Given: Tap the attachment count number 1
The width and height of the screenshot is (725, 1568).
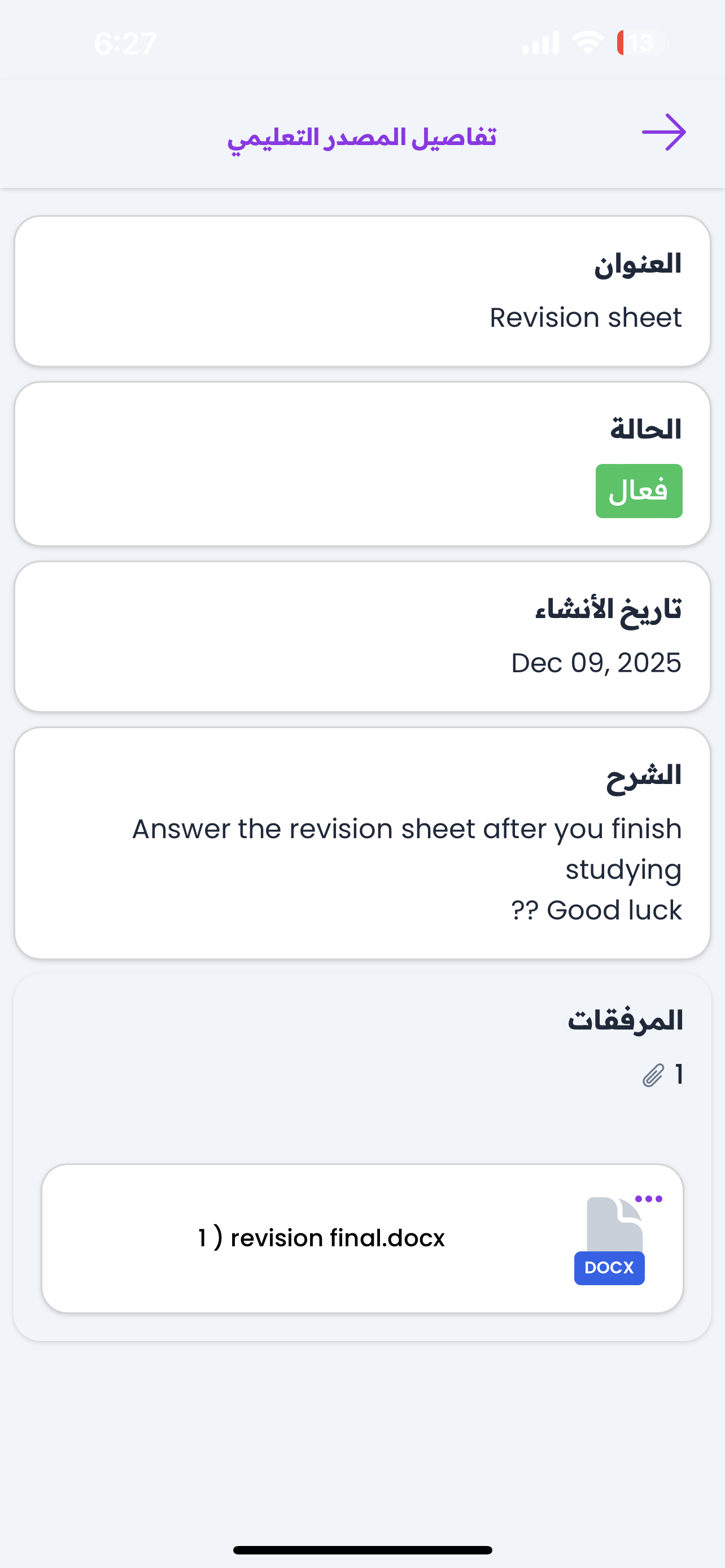Looking at the screenshot, I should coord(679,1075).
